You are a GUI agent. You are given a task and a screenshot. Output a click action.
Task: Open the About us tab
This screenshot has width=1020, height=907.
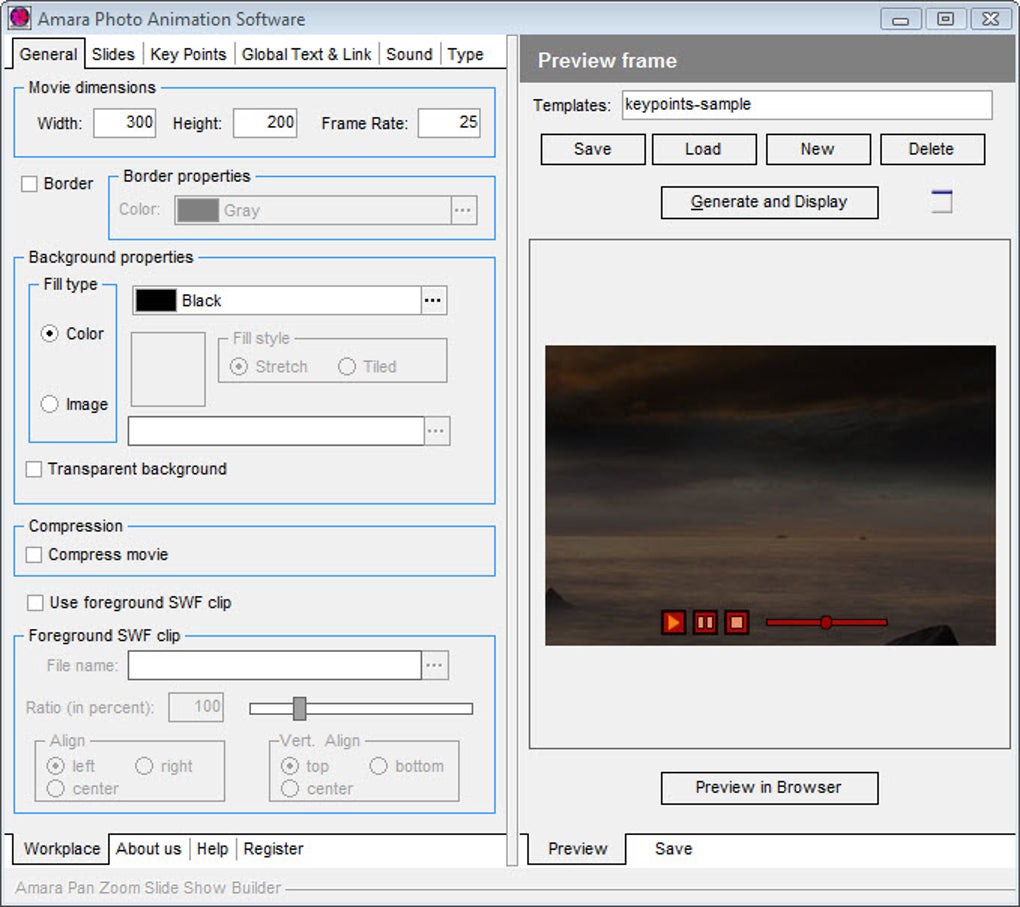pos(148,849)
